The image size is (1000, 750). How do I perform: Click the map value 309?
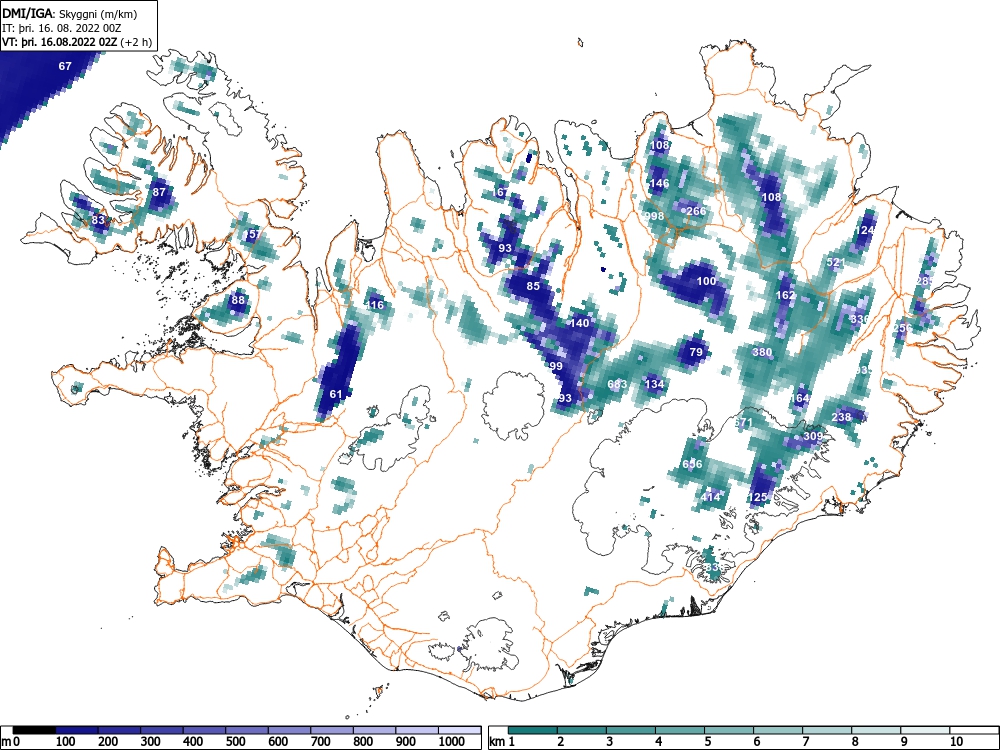coord(812,436)
